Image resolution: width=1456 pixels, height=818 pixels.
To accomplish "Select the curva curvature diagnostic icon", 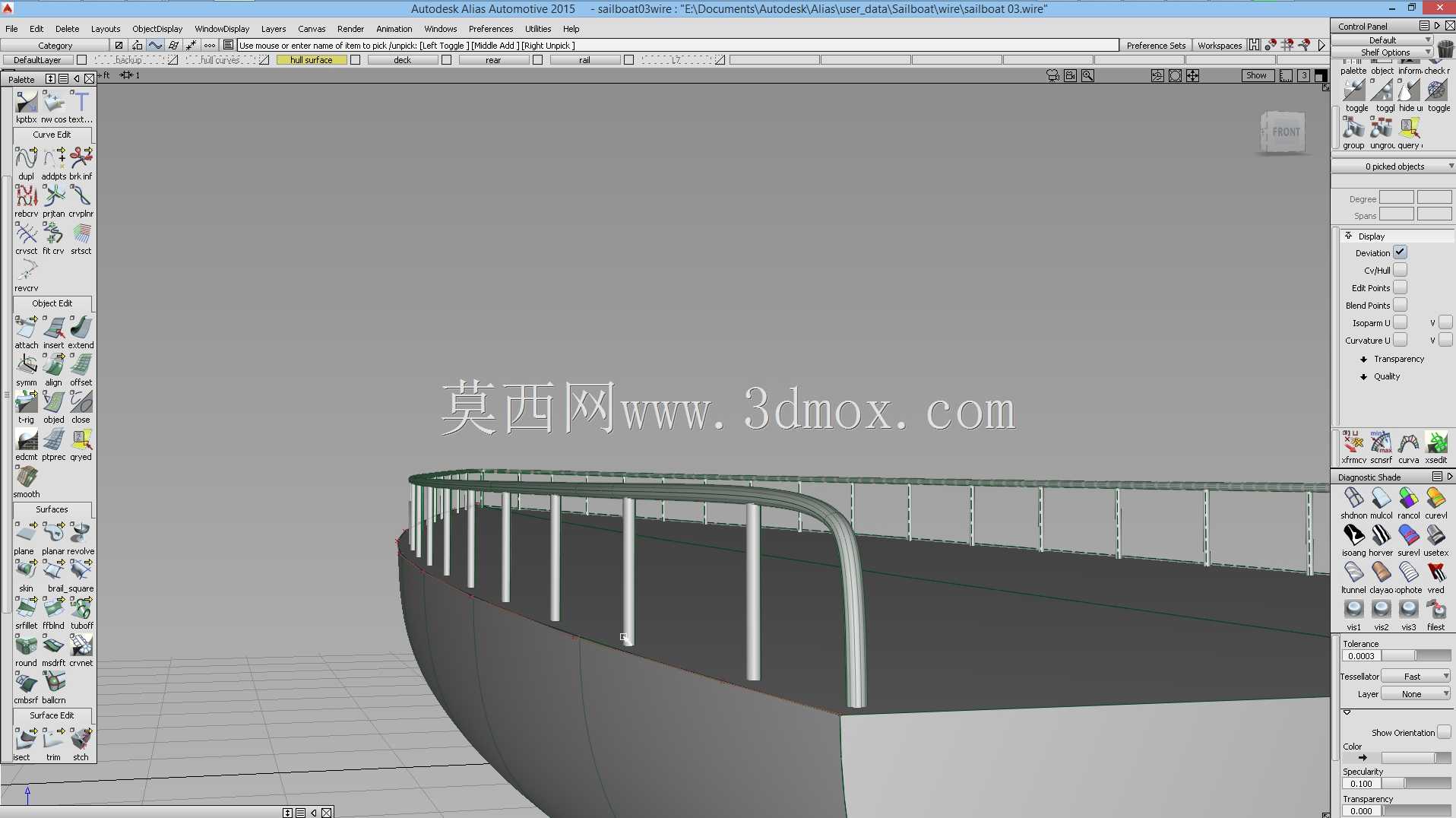I will click(1408, 442).
